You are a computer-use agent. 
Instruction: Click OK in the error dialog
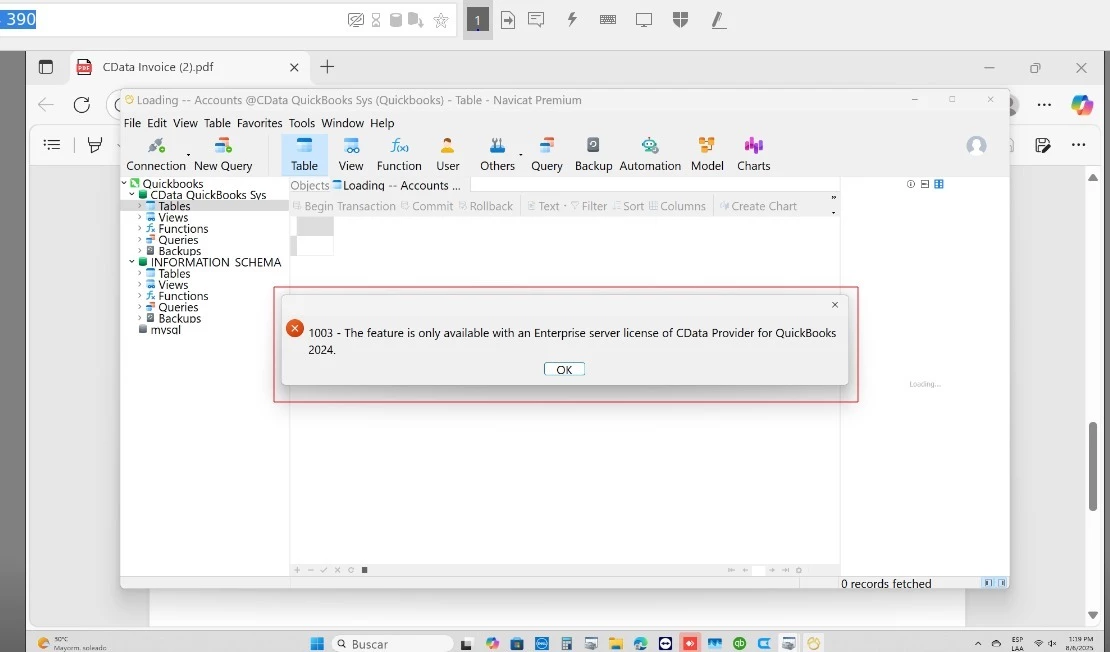click(x=564, y=370)
